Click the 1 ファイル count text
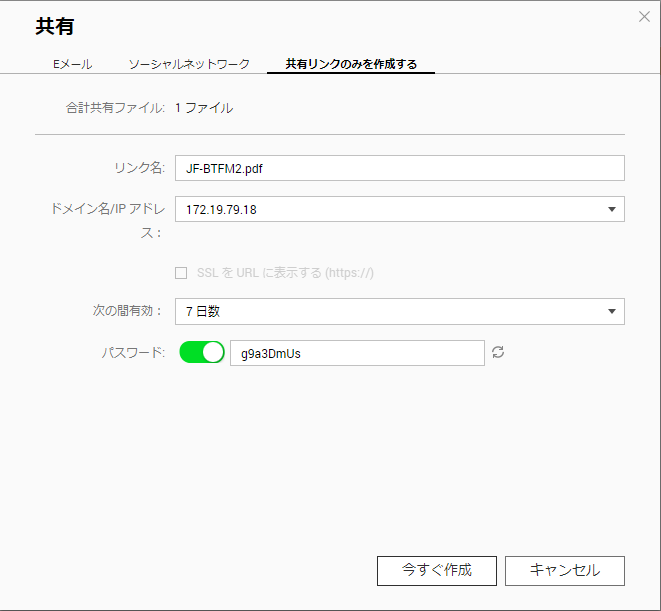661x611 pixels. pyautogui.click(x=204, y=108)
